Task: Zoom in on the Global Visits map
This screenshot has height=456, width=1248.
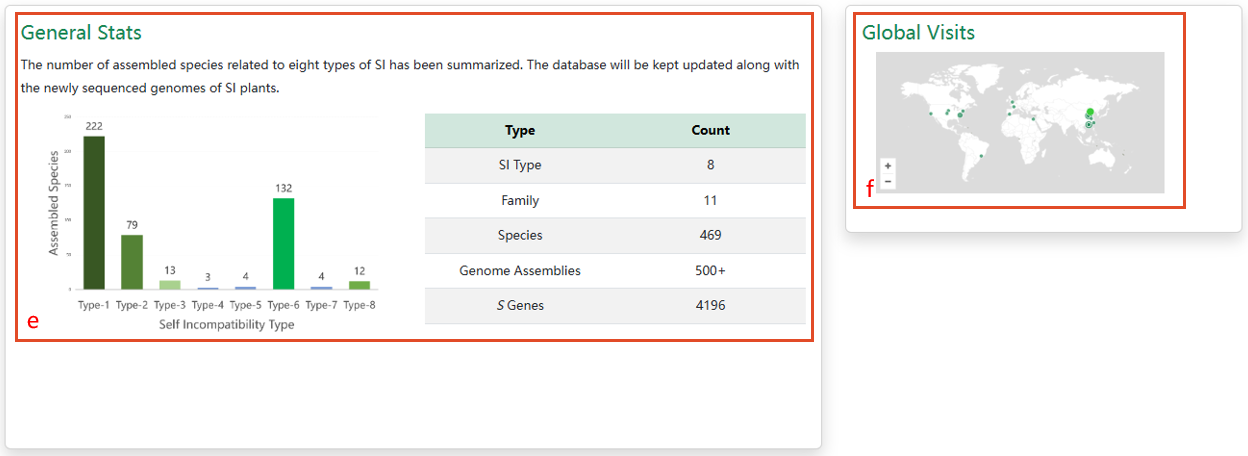Action: tap(888, 166)
